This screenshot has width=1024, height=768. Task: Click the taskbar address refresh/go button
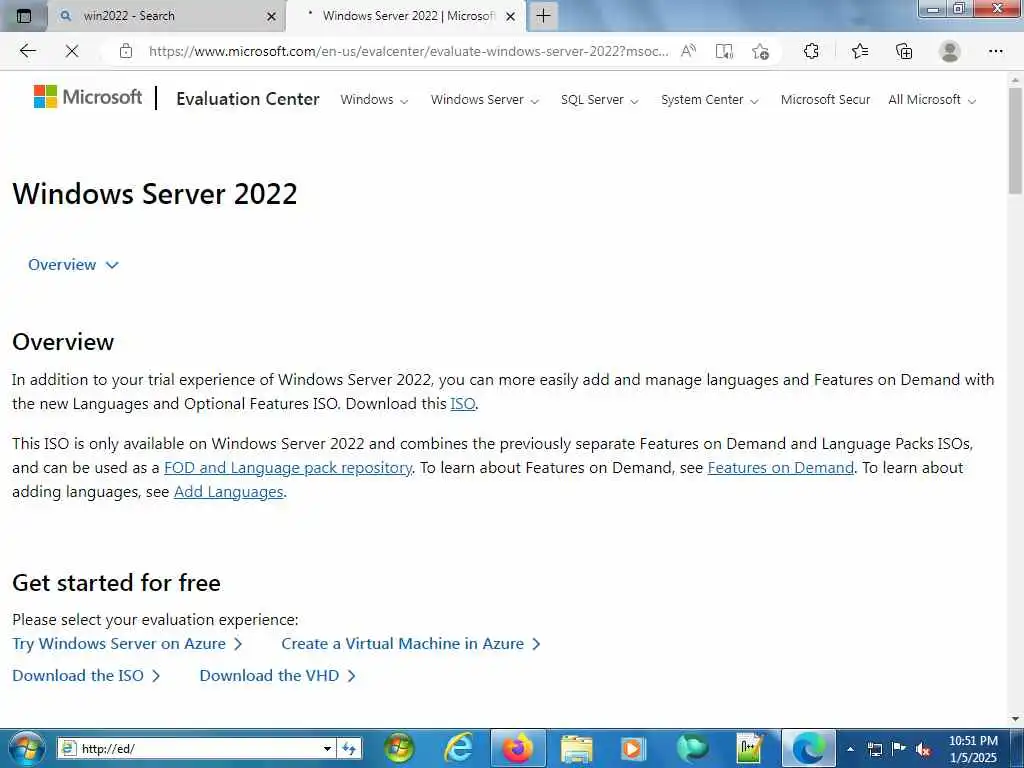pyautogui.click(x=349, y=748)
